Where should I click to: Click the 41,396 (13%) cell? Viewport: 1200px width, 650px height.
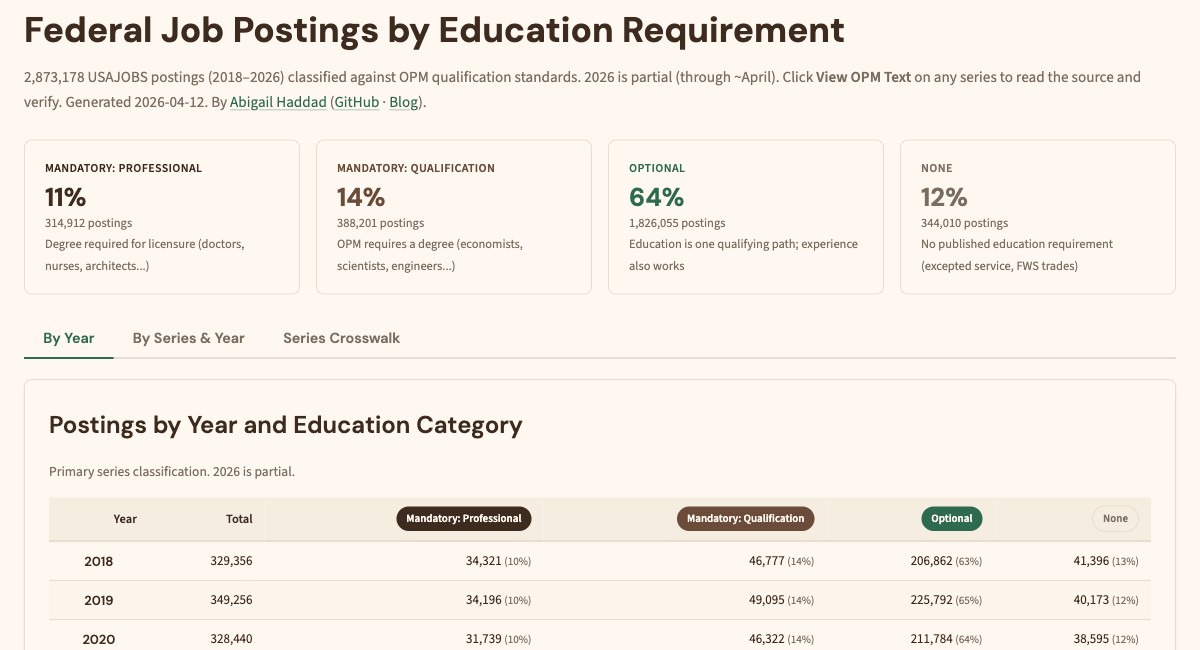pyautogui.click(x=1105, y=562)
